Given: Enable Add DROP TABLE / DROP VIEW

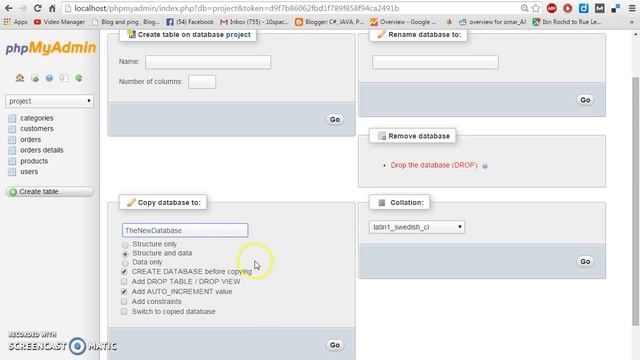Looking at the screenshot, I should pyautogui.click(x=124, y=282).
